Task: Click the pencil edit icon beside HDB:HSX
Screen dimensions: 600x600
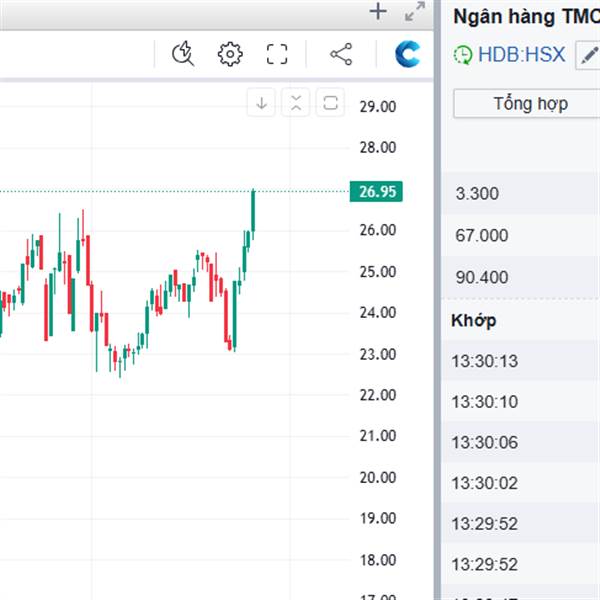Action: [x=589, y=55]
